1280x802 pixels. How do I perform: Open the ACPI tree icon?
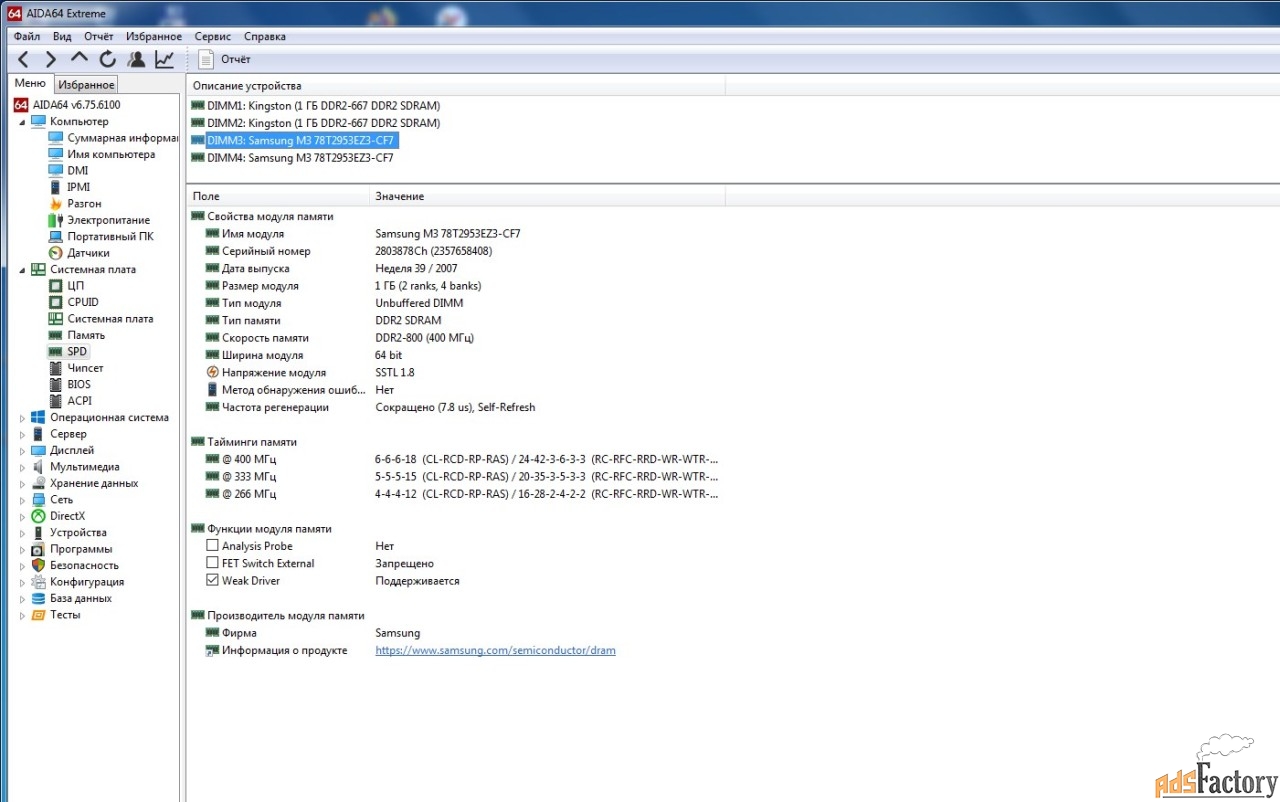pos(56,401)
